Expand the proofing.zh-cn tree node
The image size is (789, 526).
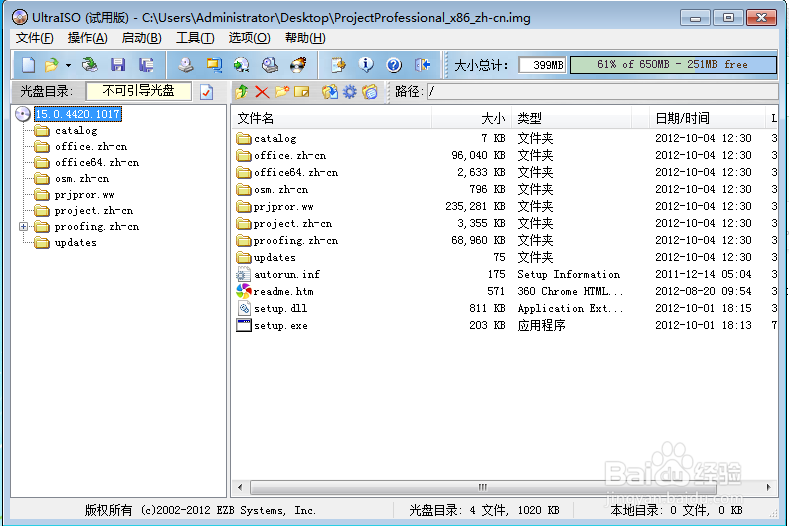[23, 227]
